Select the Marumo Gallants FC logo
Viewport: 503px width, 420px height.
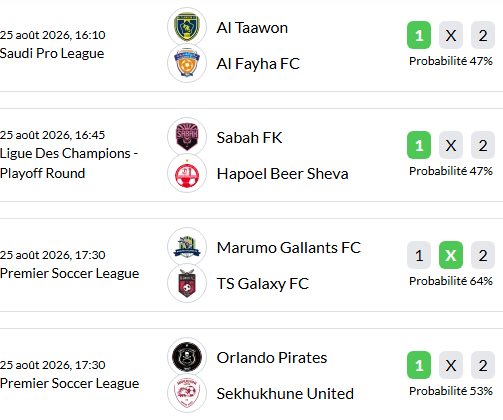(187, 247)
